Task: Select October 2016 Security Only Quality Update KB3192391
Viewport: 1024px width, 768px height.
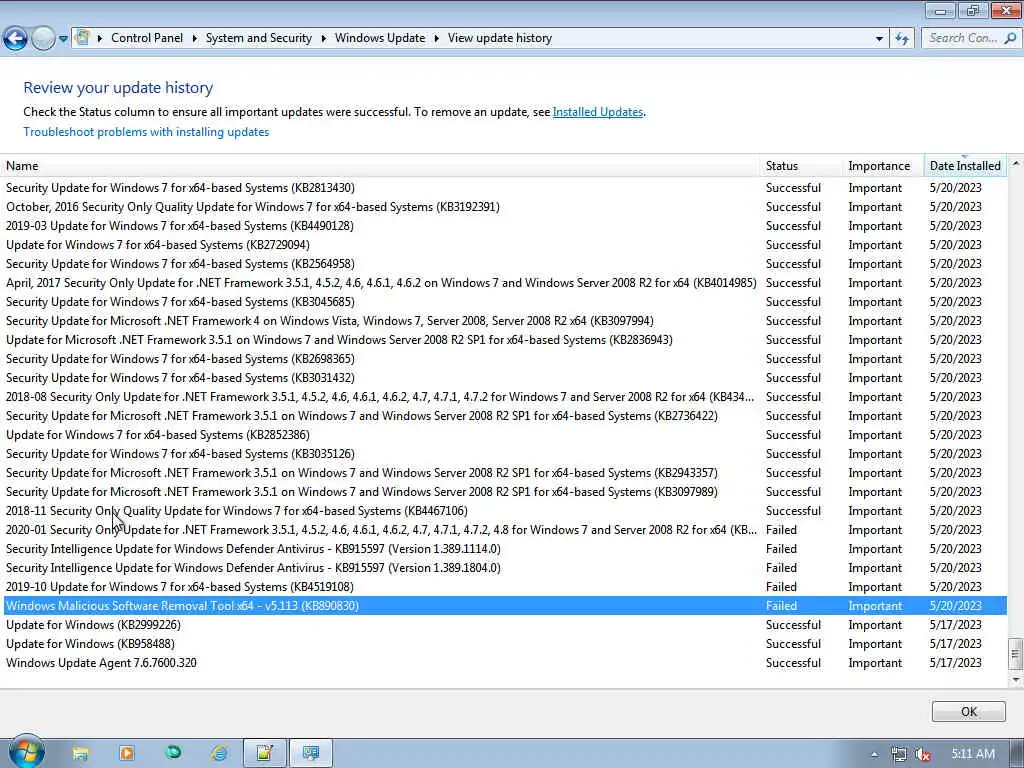Action: click(505, 206)
